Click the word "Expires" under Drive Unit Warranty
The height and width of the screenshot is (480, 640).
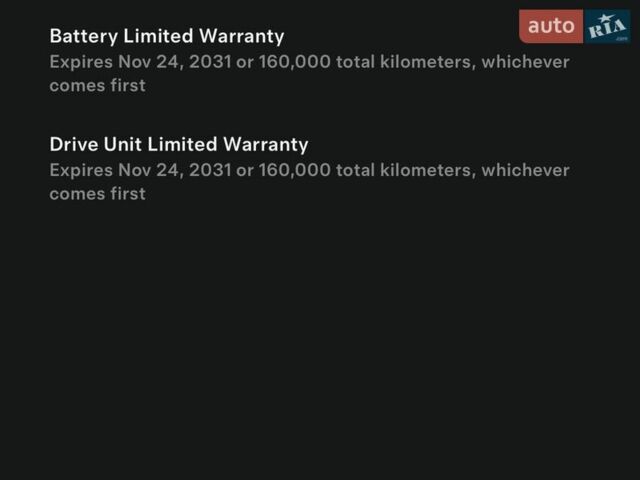pos(81,170)
